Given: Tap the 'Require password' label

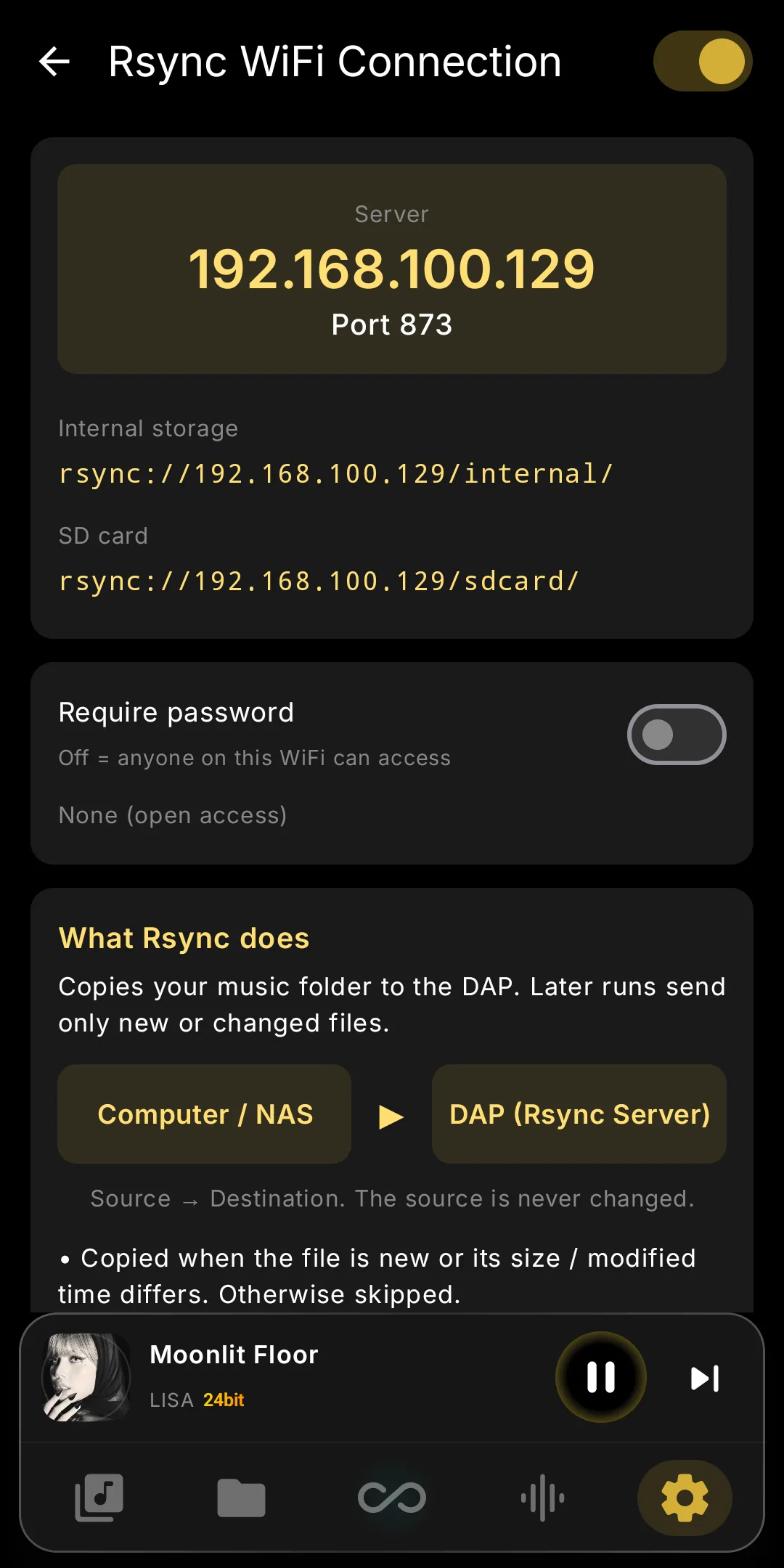Looking at the screenshot, I should 176,712.
